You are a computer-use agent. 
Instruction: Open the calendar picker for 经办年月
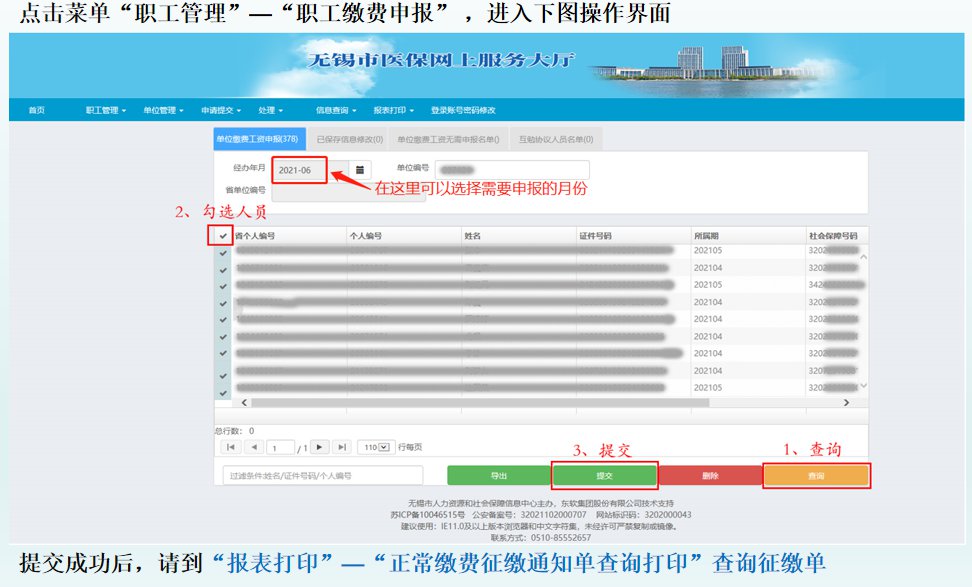click(359, 170)
